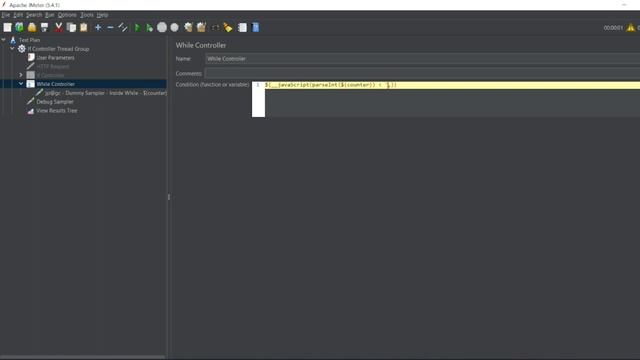Click the Clear results icon
Viewport: 640px width, 360px height.
188,27
